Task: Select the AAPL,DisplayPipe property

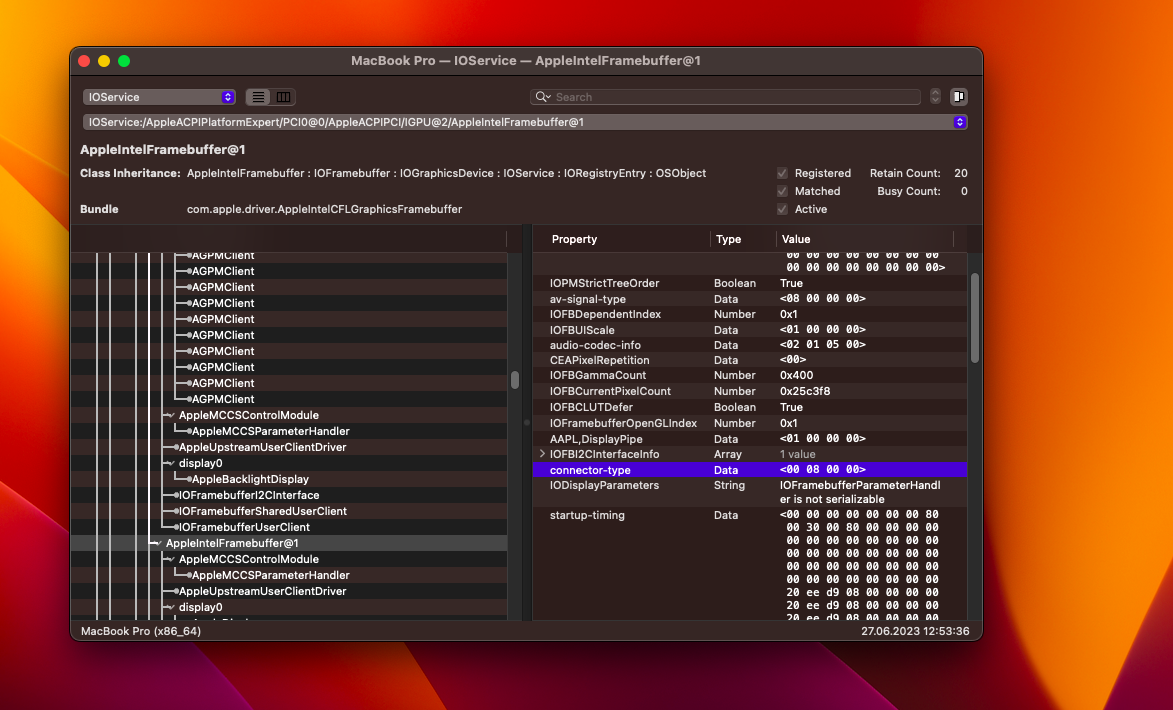Action: (x=596, y=439)
